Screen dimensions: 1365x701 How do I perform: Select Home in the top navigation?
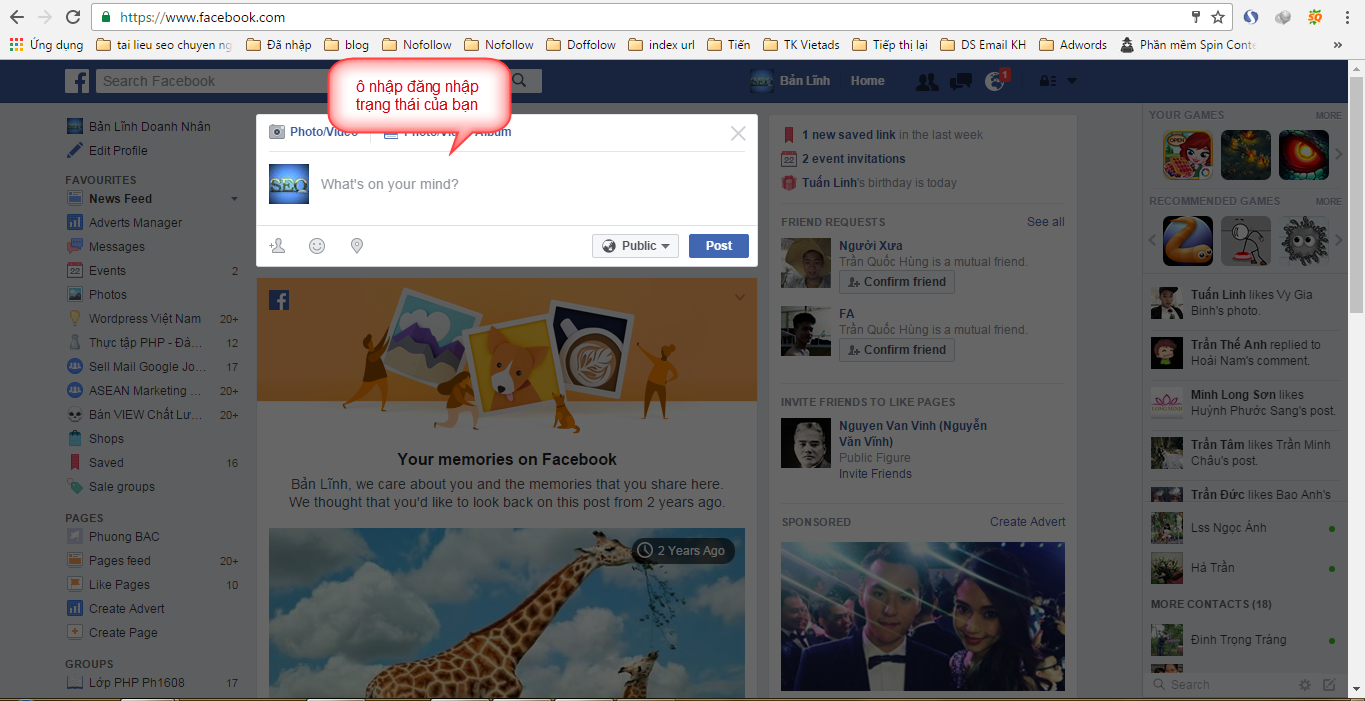click(x=867, y=81)
